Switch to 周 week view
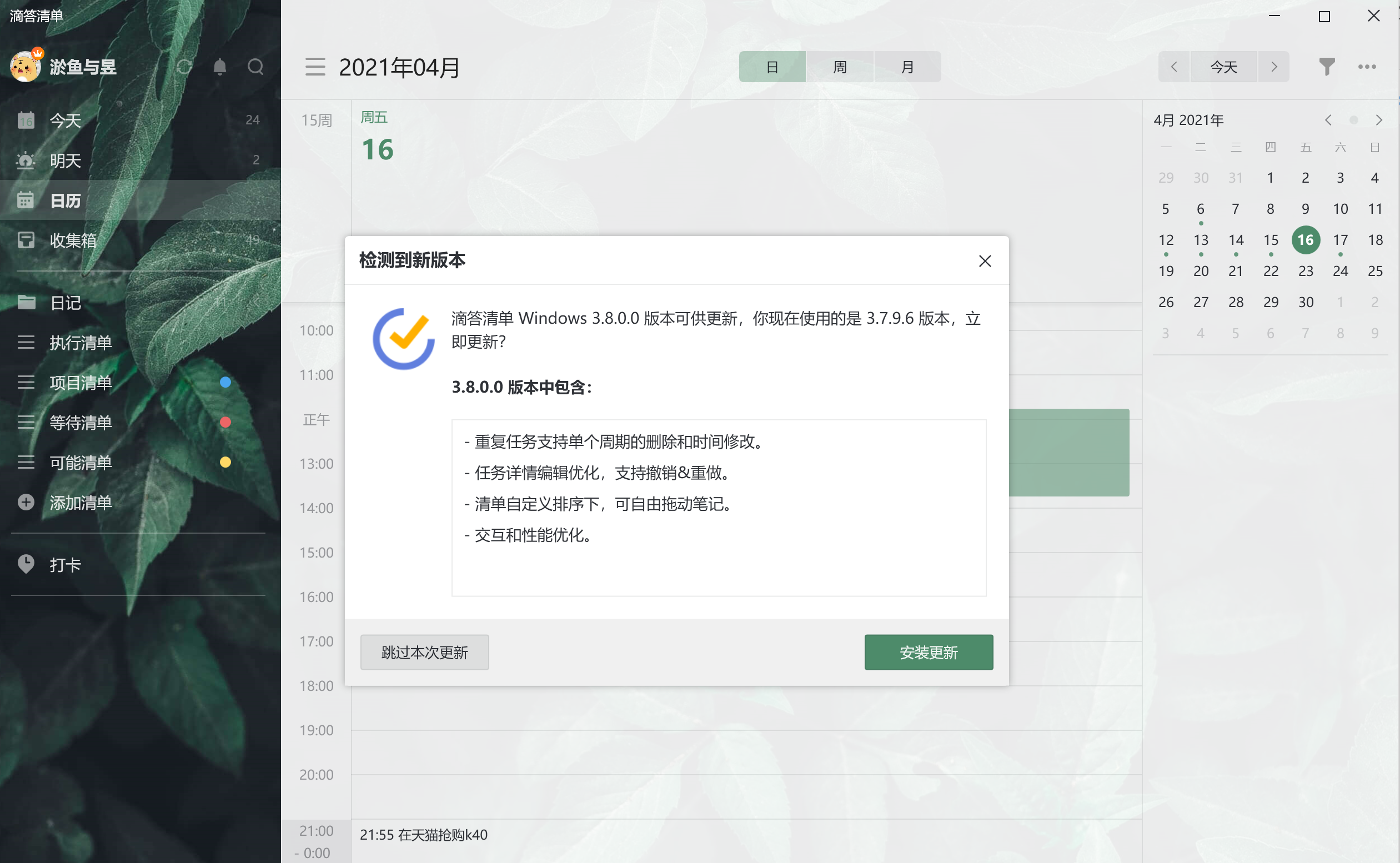 (x=840, y=67)
